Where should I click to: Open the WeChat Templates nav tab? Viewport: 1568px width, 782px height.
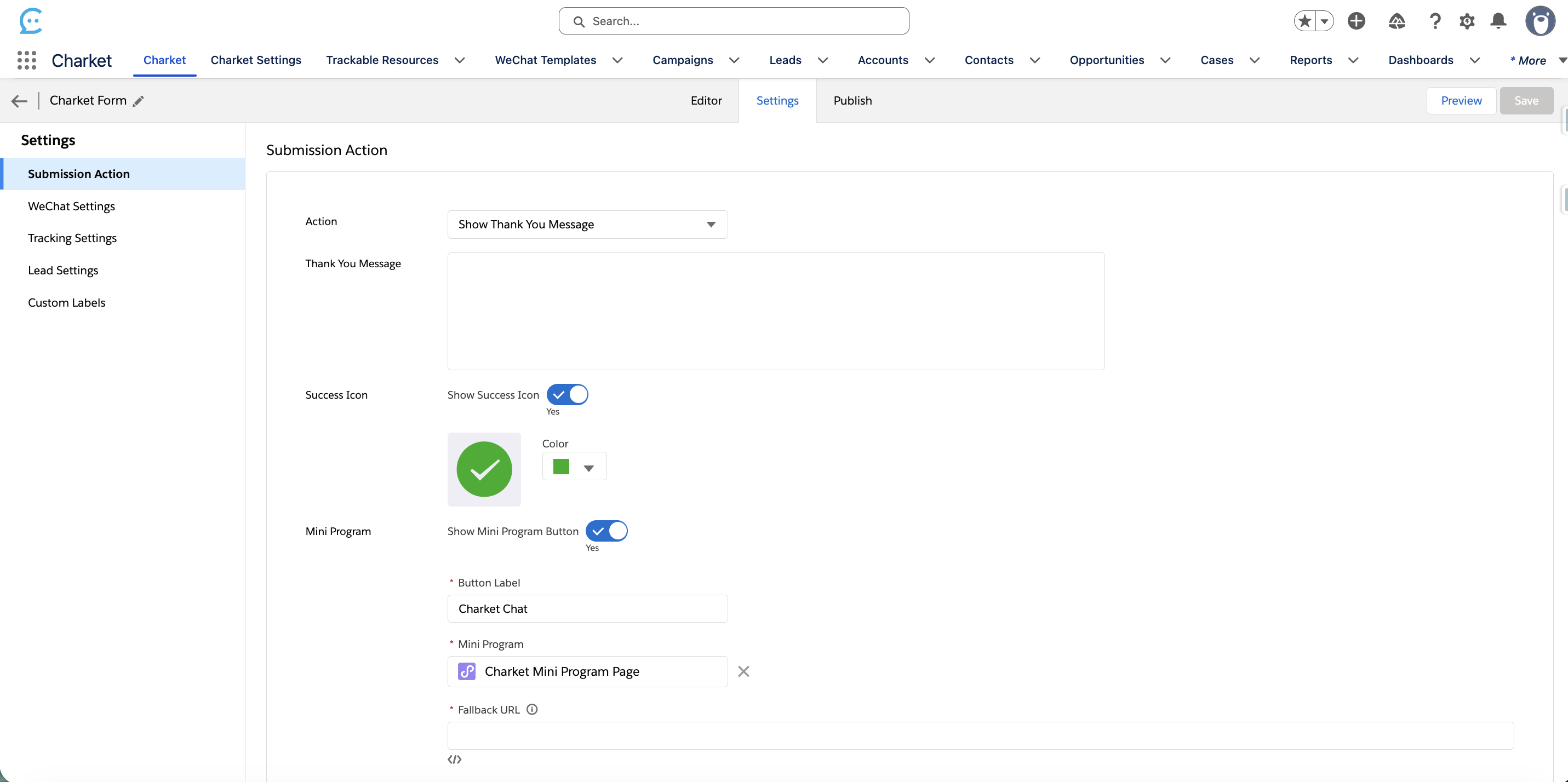pyautogui.click(x=545, y=60)
